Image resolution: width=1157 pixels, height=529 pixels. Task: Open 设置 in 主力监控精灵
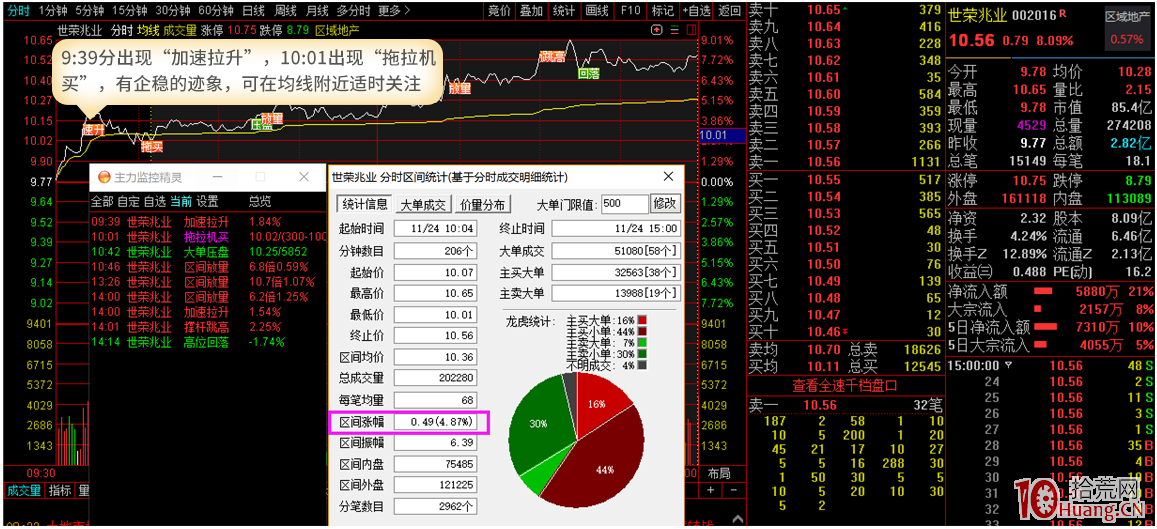point(207,201)
